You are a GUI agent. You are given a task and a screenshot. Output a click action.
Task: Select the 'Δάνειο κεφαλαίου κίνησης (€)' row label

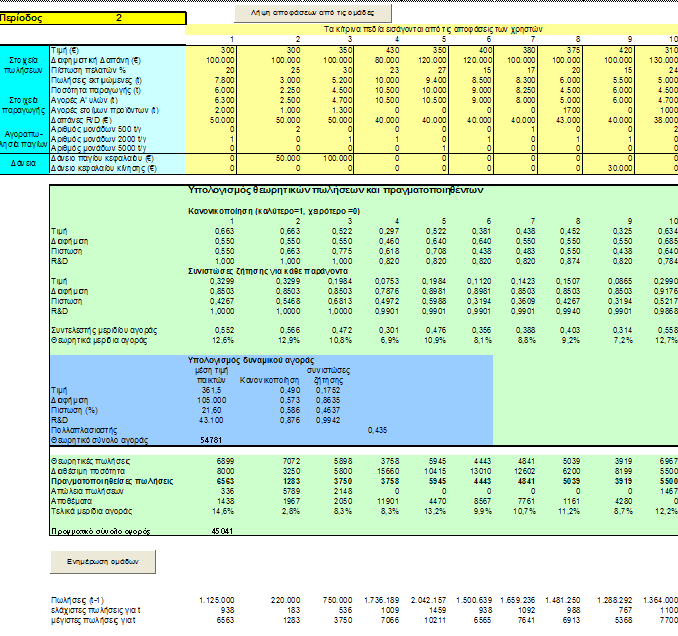[x=104, y=168]
